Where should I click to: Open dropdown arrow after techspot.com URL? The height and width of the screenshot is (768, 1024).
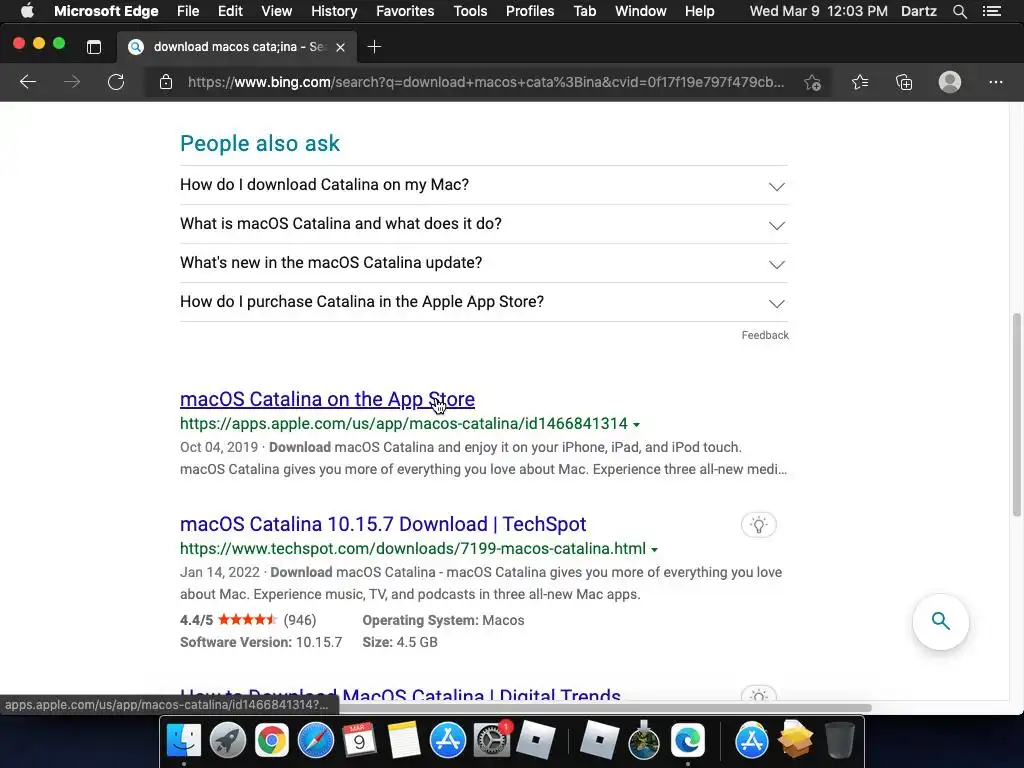point(654,550)
